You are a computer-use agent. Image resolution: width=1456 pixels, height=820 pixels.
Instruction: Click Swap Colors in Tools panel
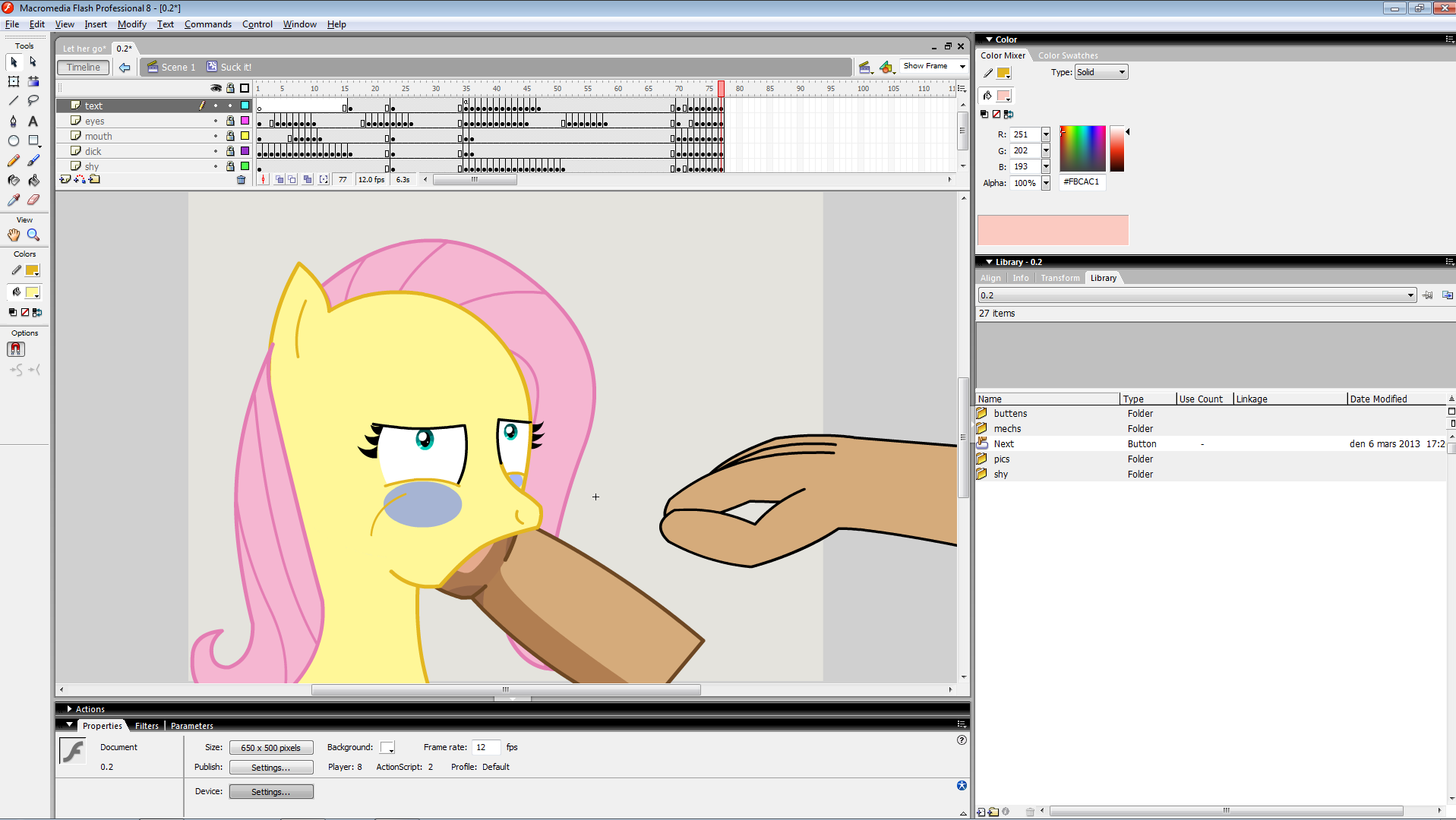point(37,312)
